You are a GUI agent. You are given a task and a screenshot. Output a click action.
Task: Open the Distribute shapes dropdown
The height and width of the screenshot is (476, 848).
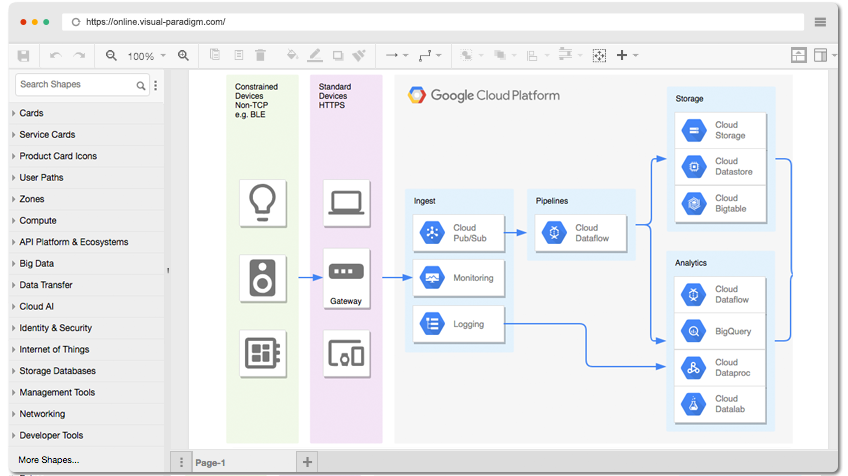(570, 55)
